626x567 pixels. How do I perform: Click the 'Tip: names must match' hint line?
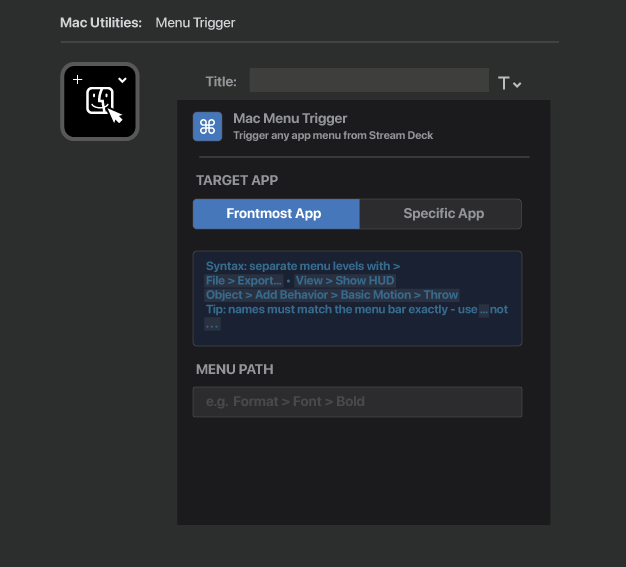click(x=357, y=309)
